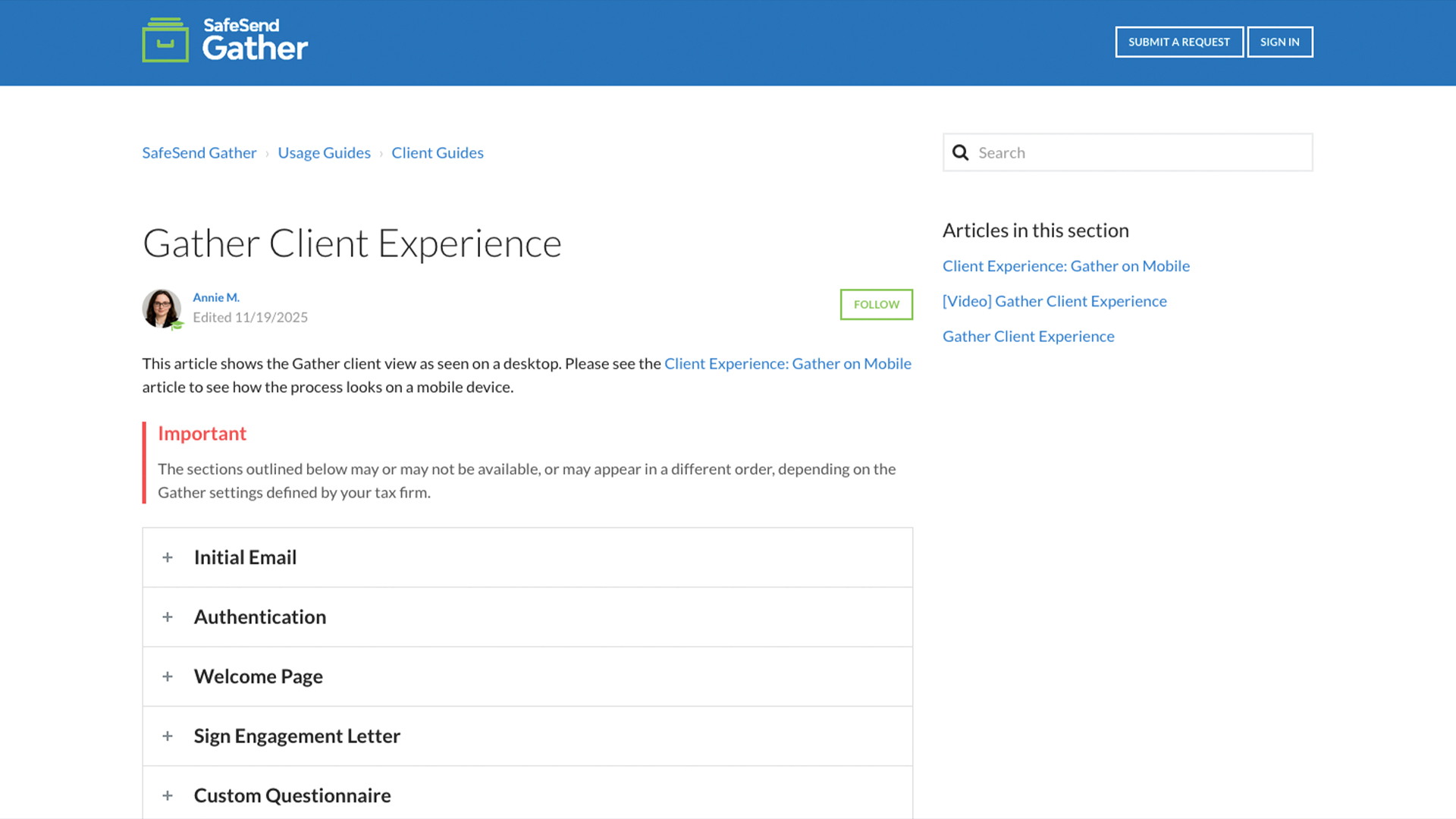The height and width of the screenshot is (819, 1456).
Task: Click the SafeSend Gather logo
Action: tap(224, 41)
